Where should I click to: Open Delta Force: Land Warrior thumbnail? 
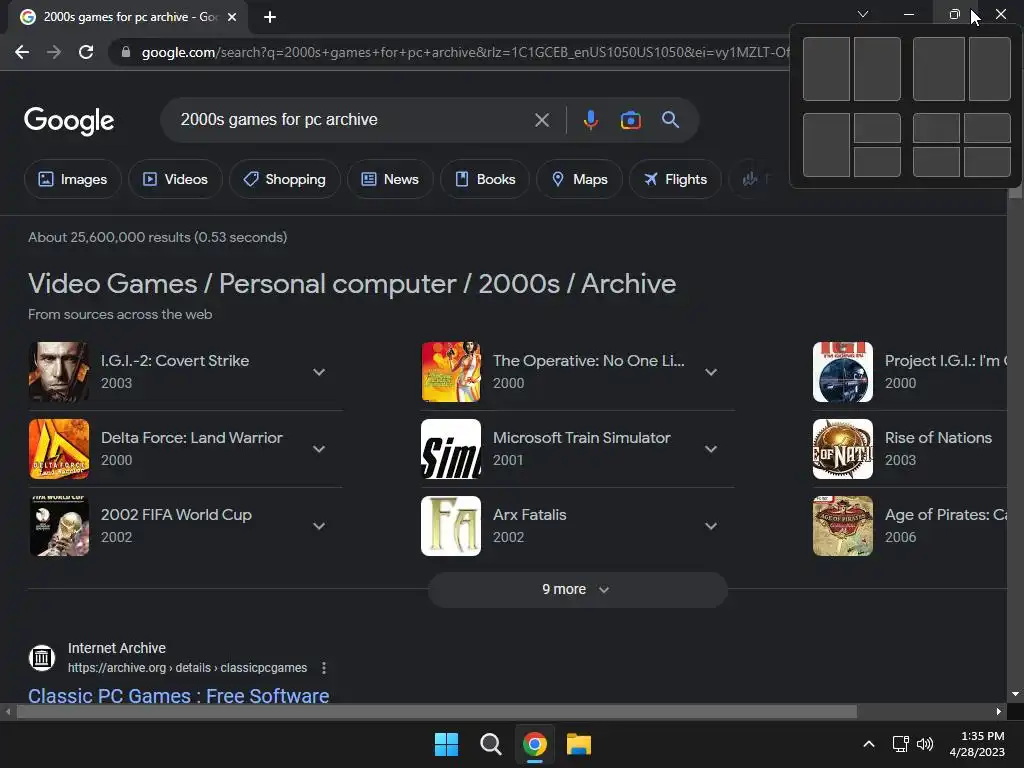click(59, 449)
